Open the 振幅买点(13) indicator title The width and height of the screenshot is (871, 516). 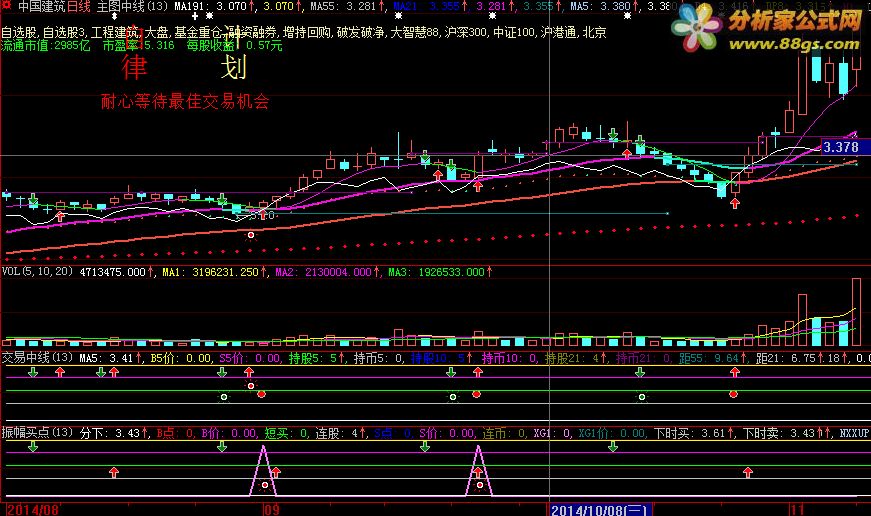pyautogui.click(x=37, y=432)
